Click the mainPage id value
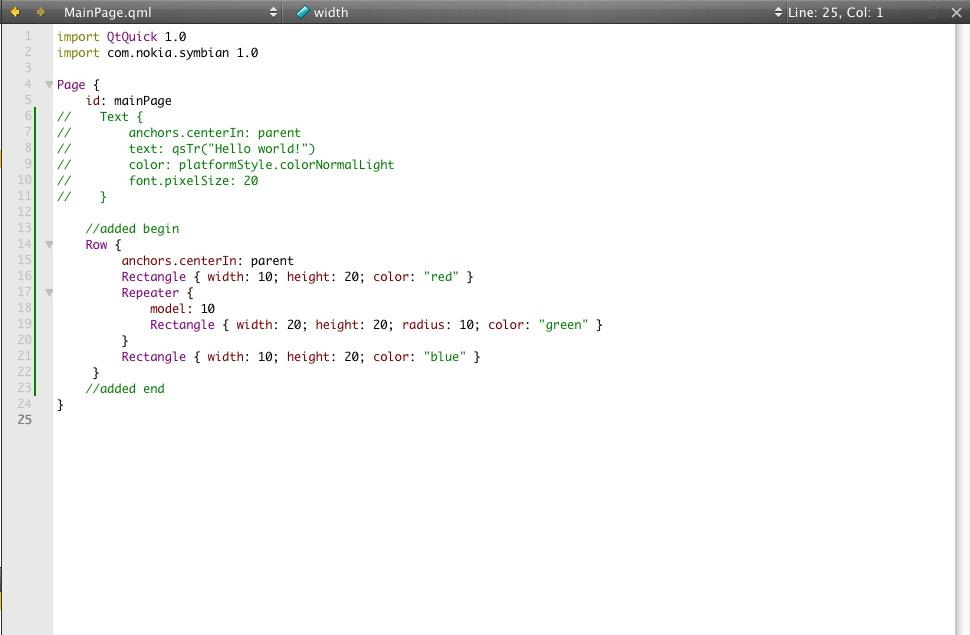The image size is (970, 635). (x=142, y=101)
